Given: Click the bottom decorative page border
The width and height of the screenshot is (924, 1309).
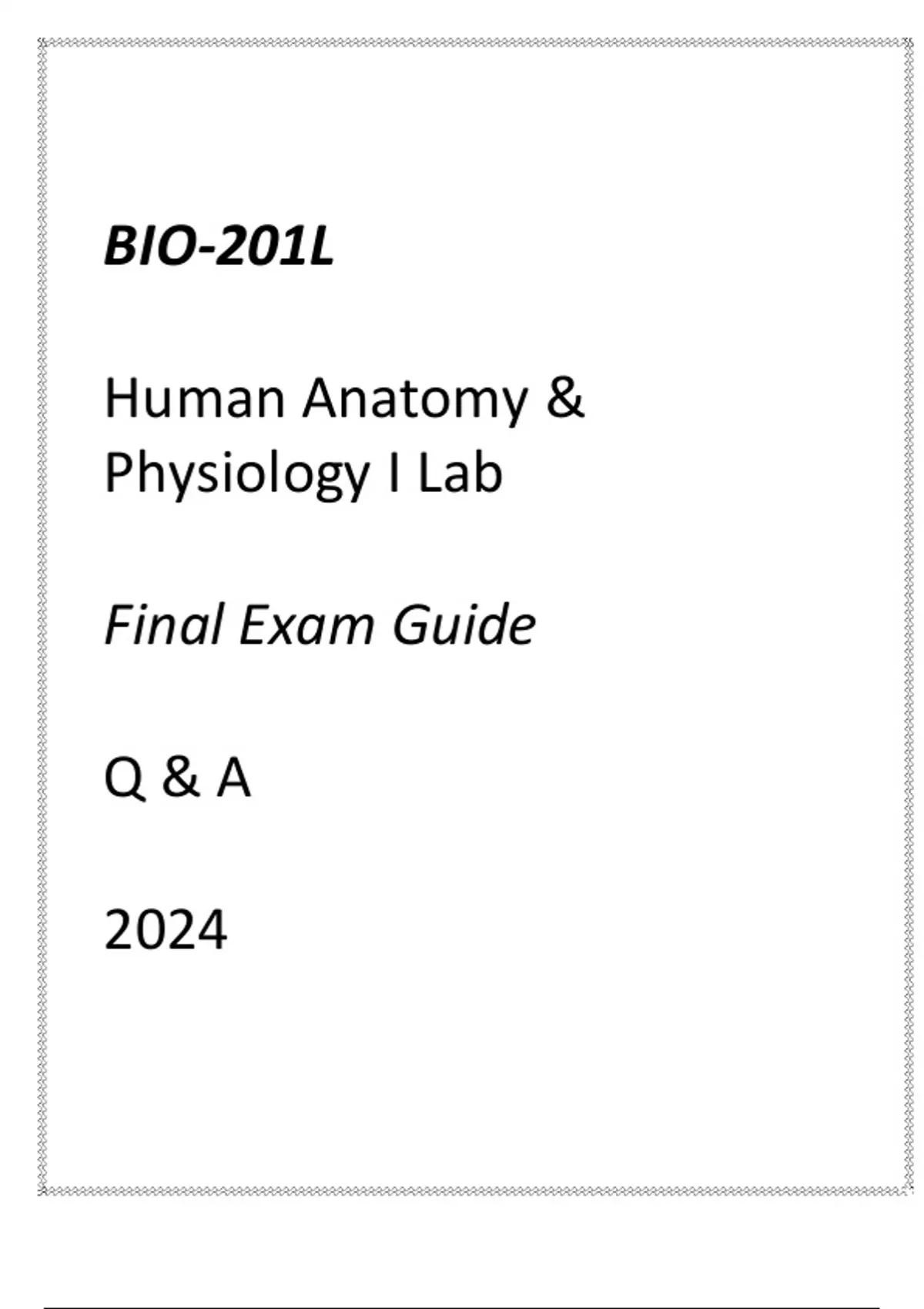Looking at the screenshot, I should coord(462,1191).
